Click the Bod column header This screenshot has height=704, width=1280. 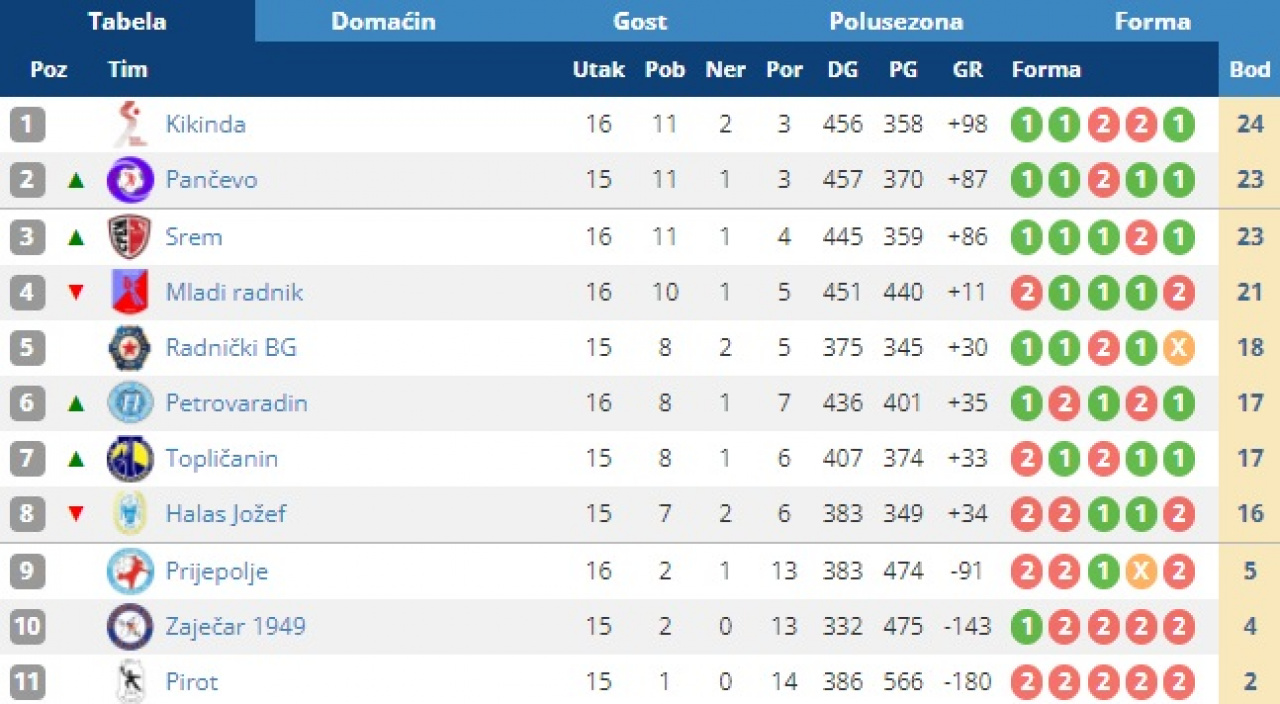[x=1249, y=69]
